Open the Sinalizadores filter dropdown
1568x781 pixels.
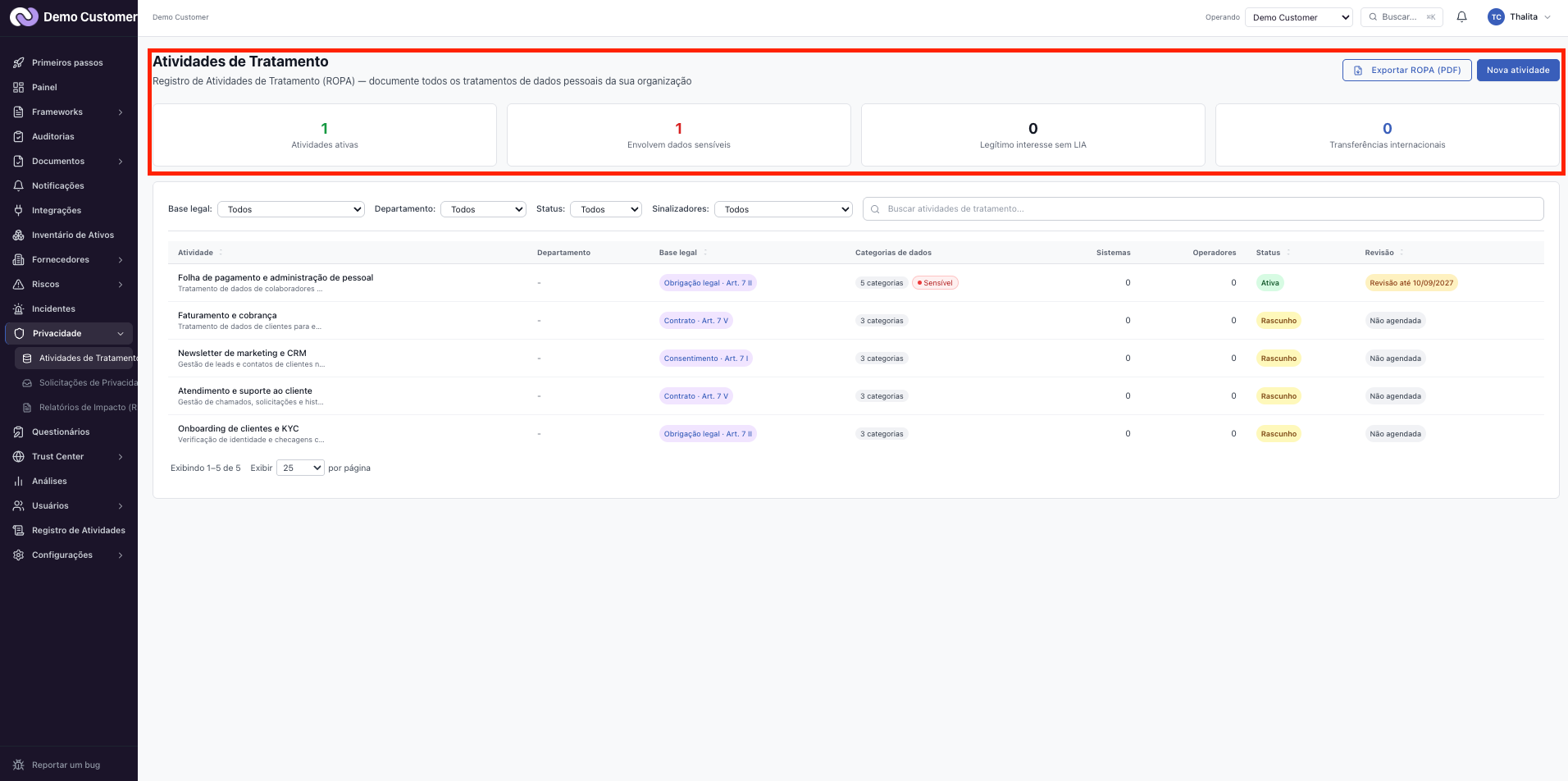783,209
